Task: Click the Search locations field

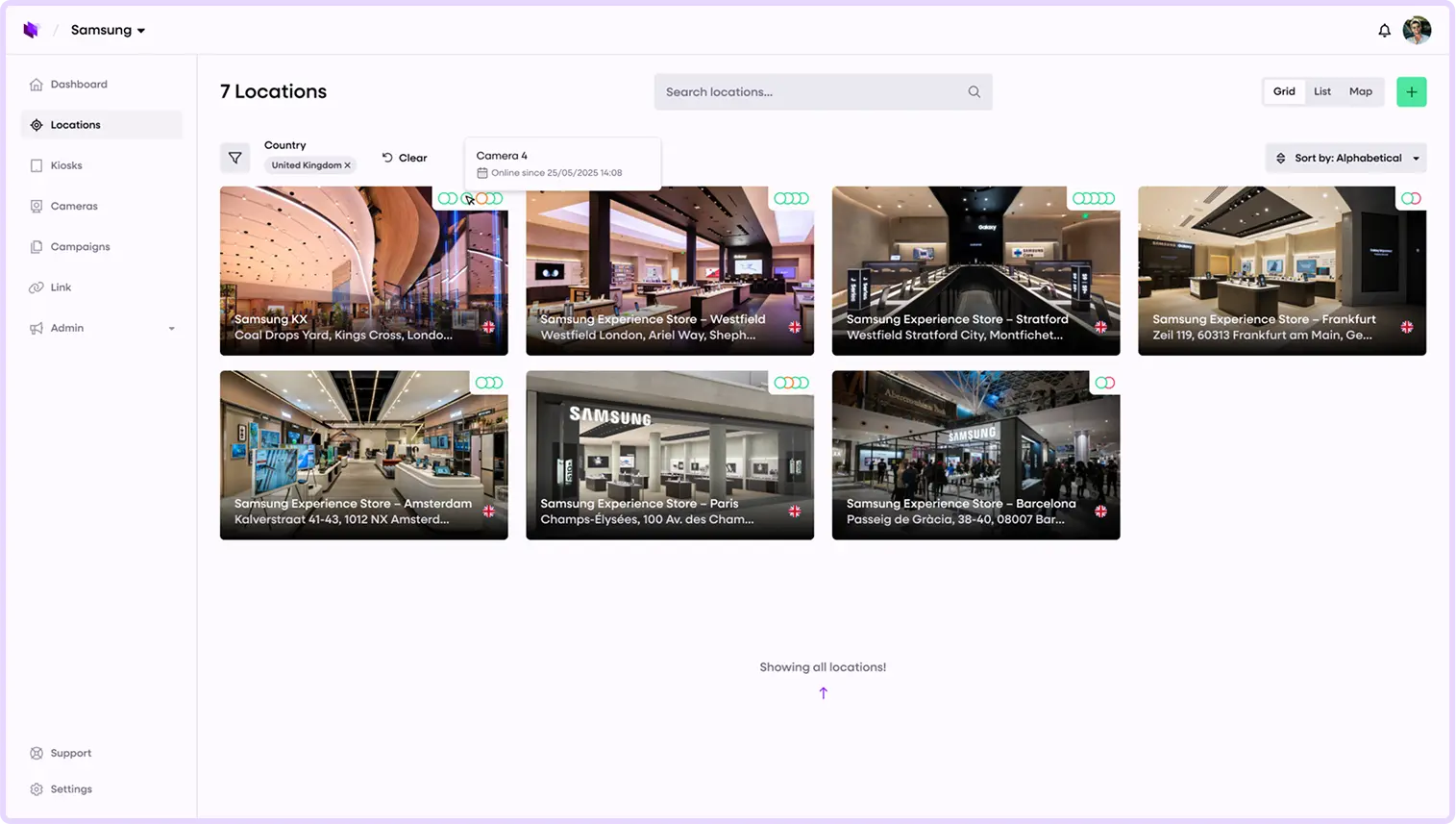Action: coord(823,92)
